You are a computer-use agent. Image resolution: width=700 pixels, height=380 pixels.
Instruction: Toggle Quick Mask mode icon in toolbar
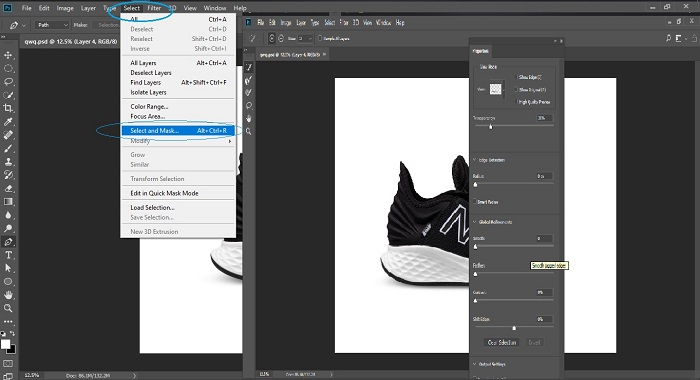(x=8, y=363)
